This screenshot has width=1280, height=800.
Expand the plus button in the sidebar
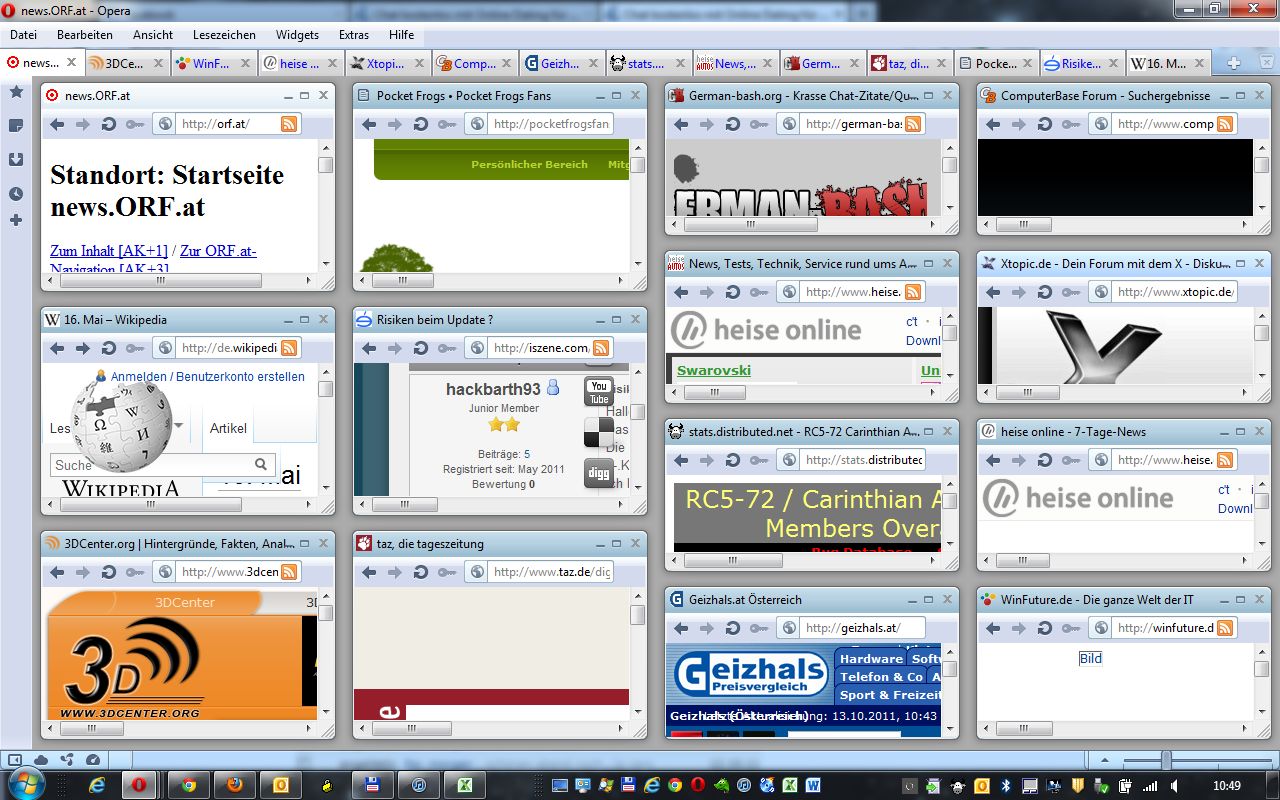click(16, 220)
